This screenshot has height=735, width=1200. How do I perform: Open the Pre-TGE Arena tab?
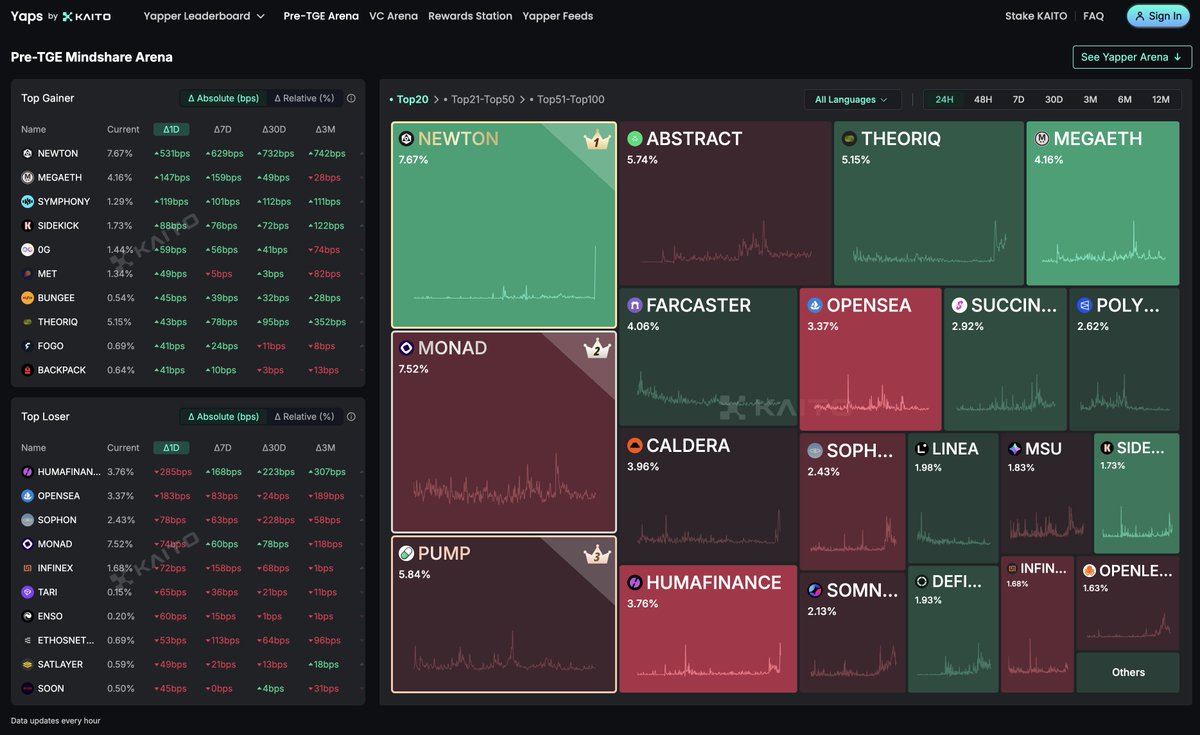coord(321,16)
